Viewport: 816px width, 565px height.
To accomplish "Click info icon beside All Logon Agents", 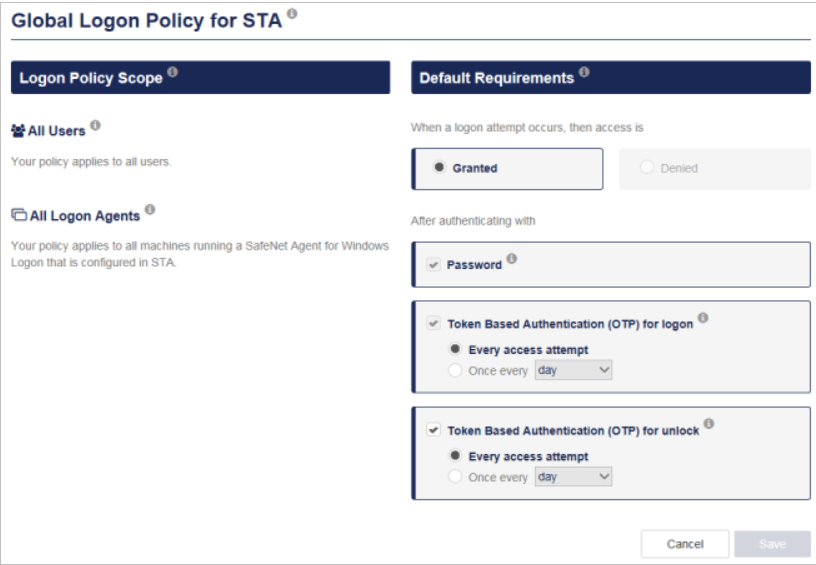I will pyautogui.click(x=150, y=209).
